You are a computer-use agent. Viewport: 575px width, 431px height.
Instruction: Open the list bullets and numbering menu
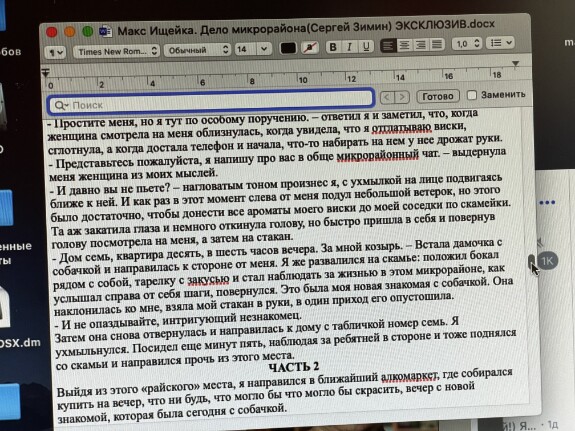(501, 43)
